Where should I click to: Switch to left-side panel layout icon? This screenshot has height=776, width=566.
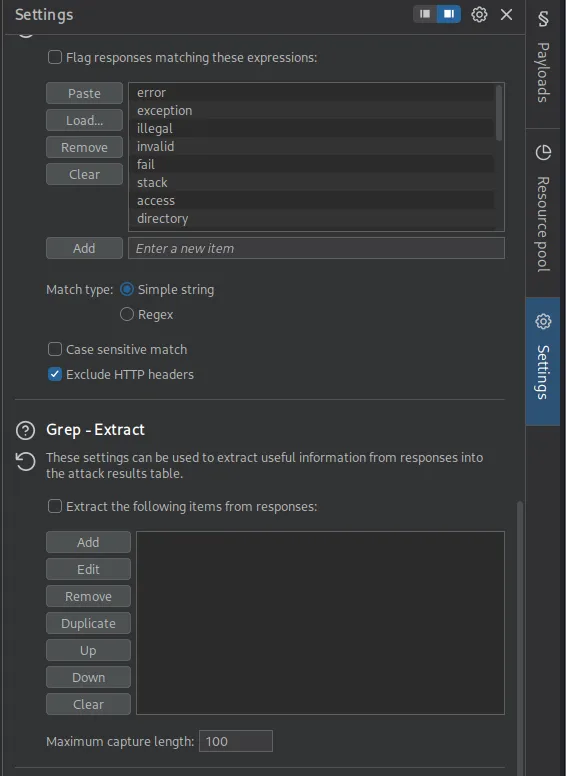(425, 14)
